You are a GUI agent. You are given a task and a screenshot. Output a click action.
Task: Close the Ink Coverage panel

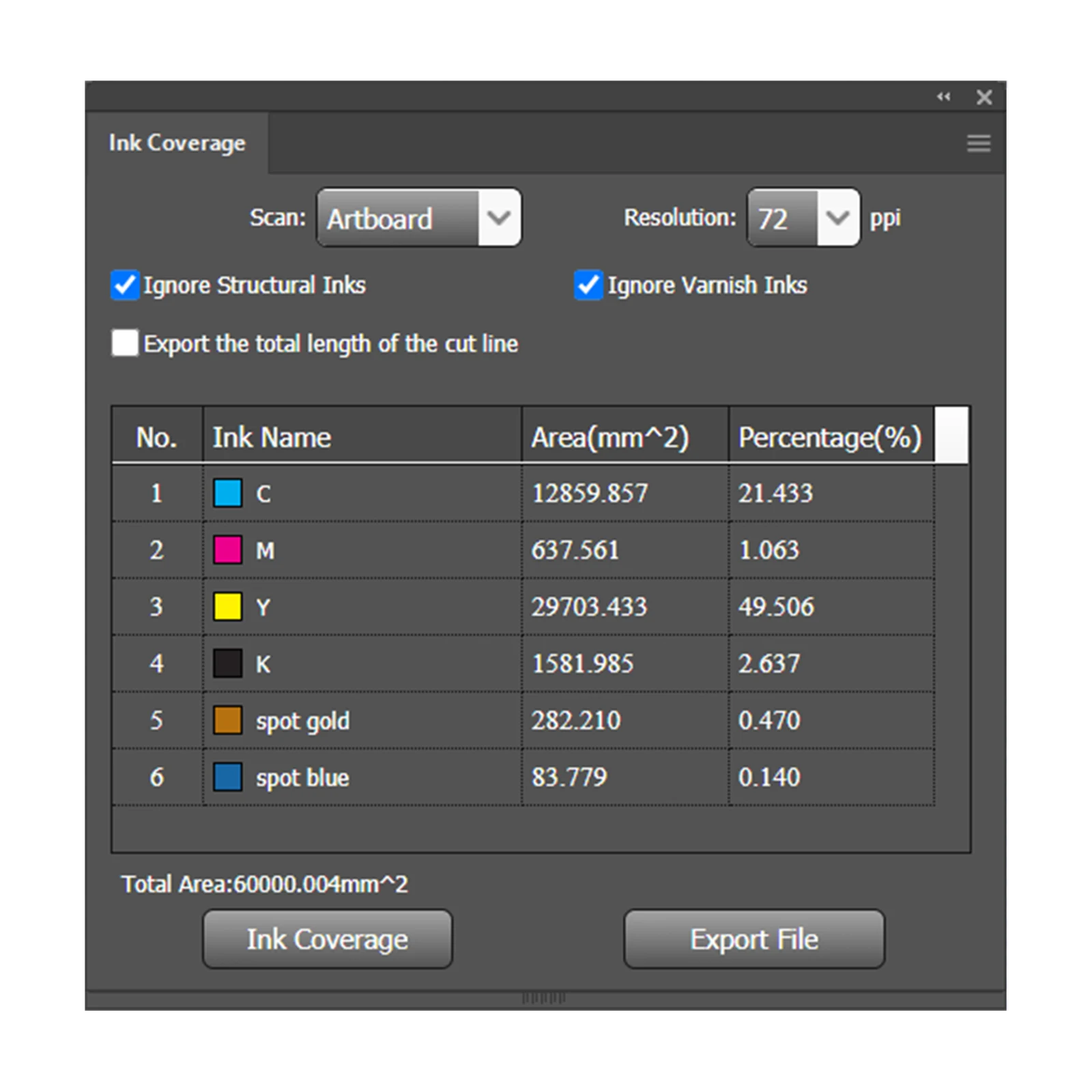pos(984,97)
